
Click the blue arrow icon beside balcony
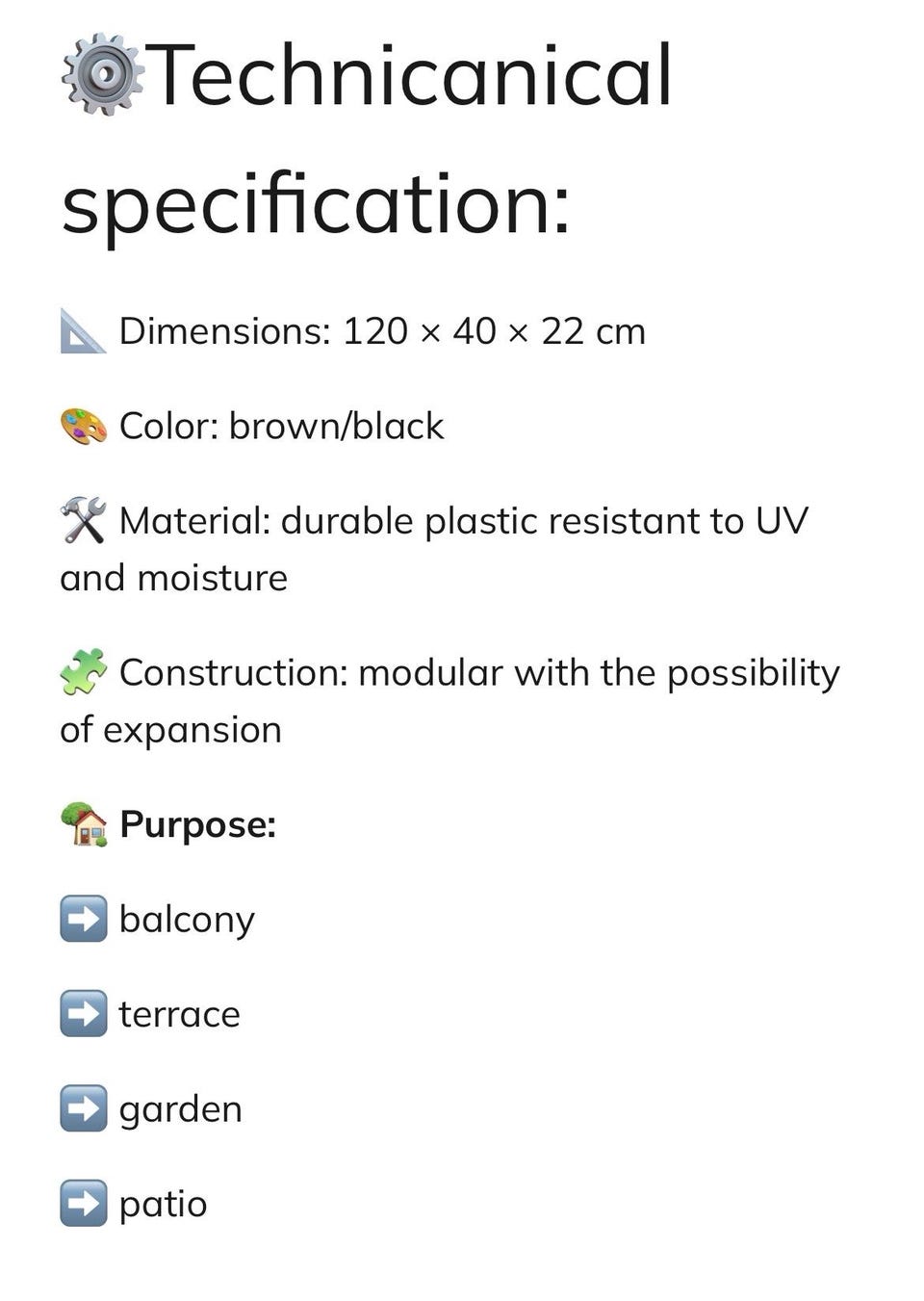83,919
